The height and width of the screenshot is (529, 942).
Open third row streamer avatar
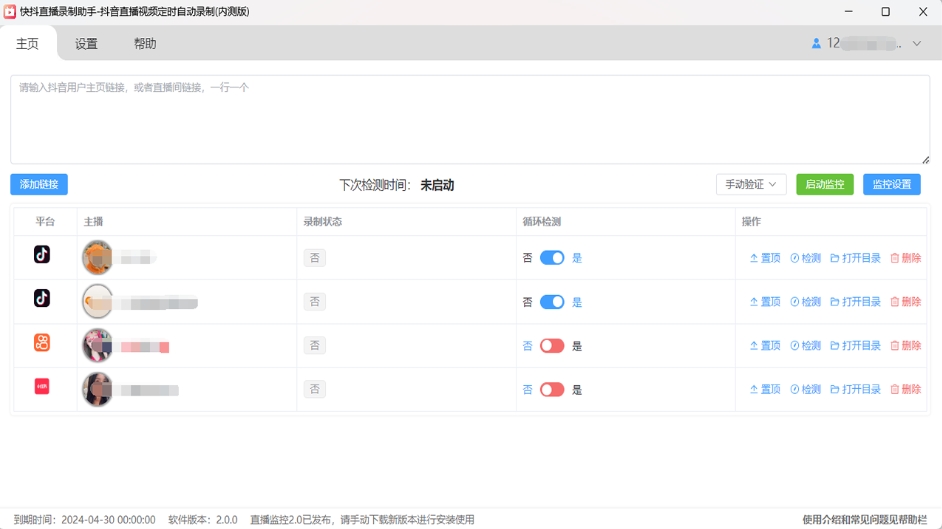[x=97, y=345]
